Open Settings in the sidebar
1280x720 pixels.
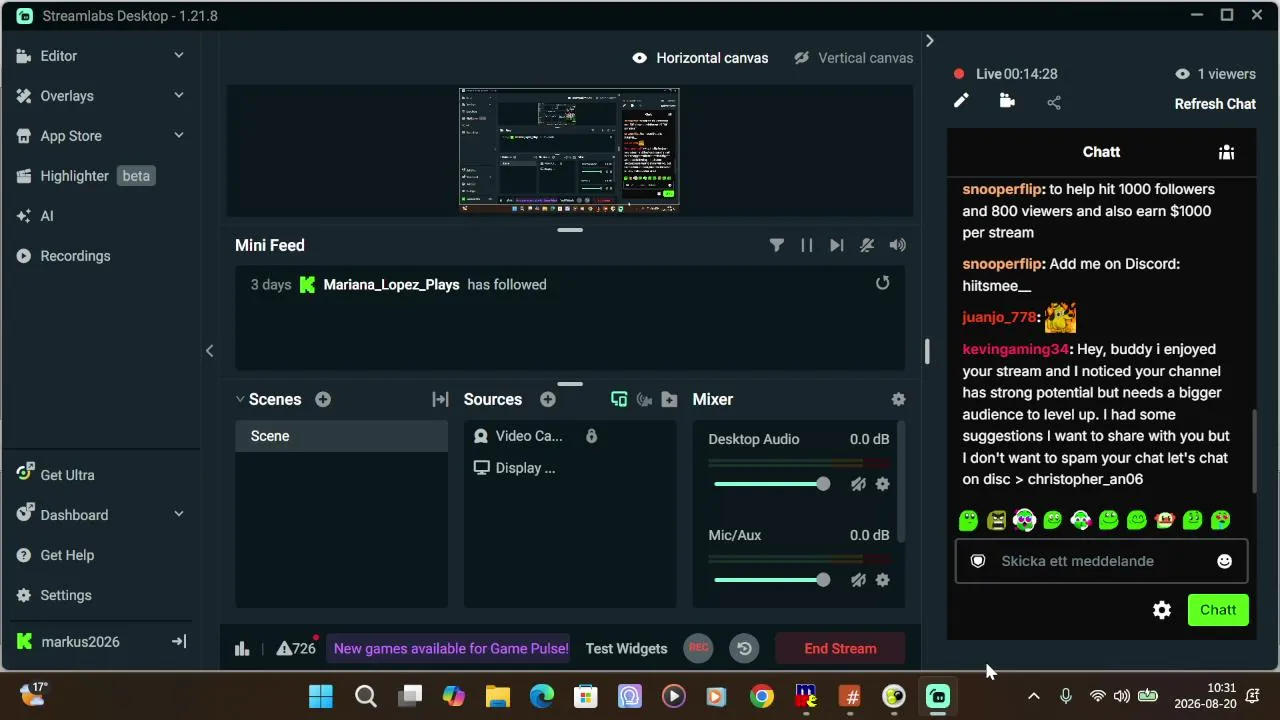pos(66,595)
